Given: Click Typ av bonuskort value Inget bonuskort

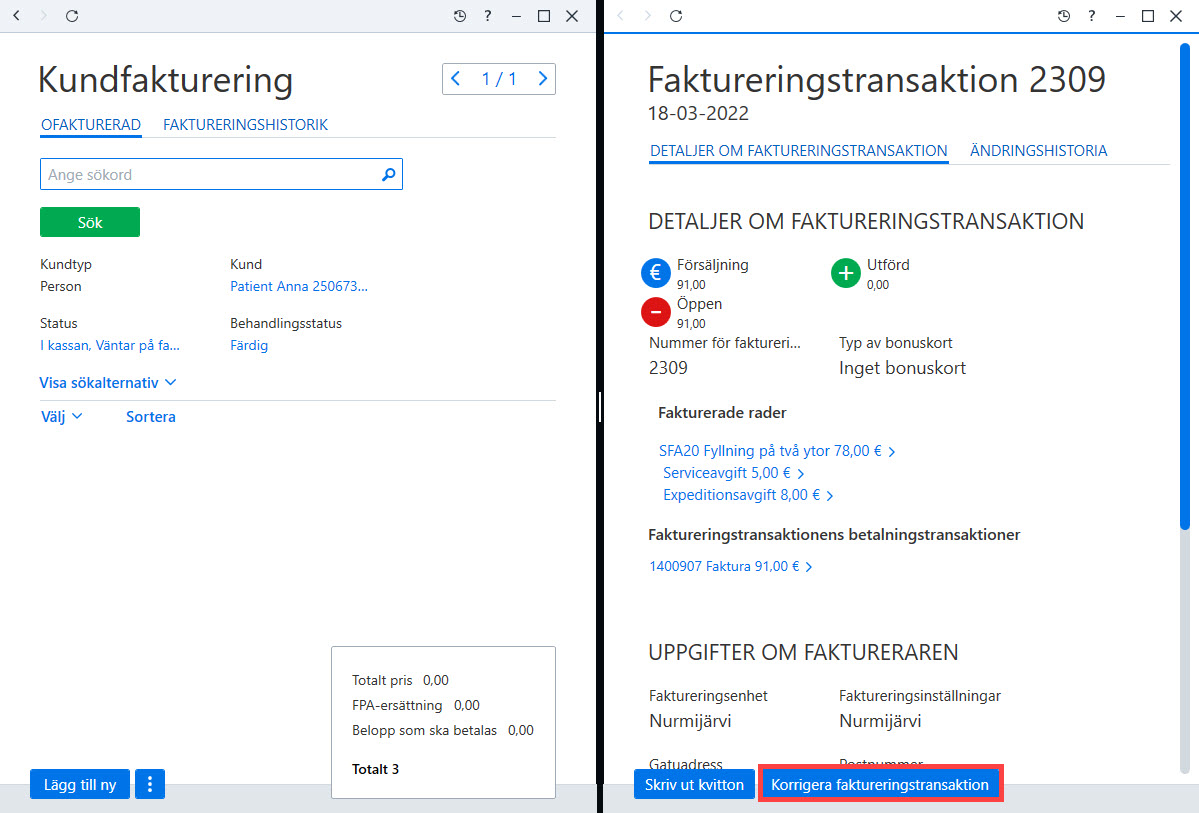Looking at the screenshot, I should 902,368.
